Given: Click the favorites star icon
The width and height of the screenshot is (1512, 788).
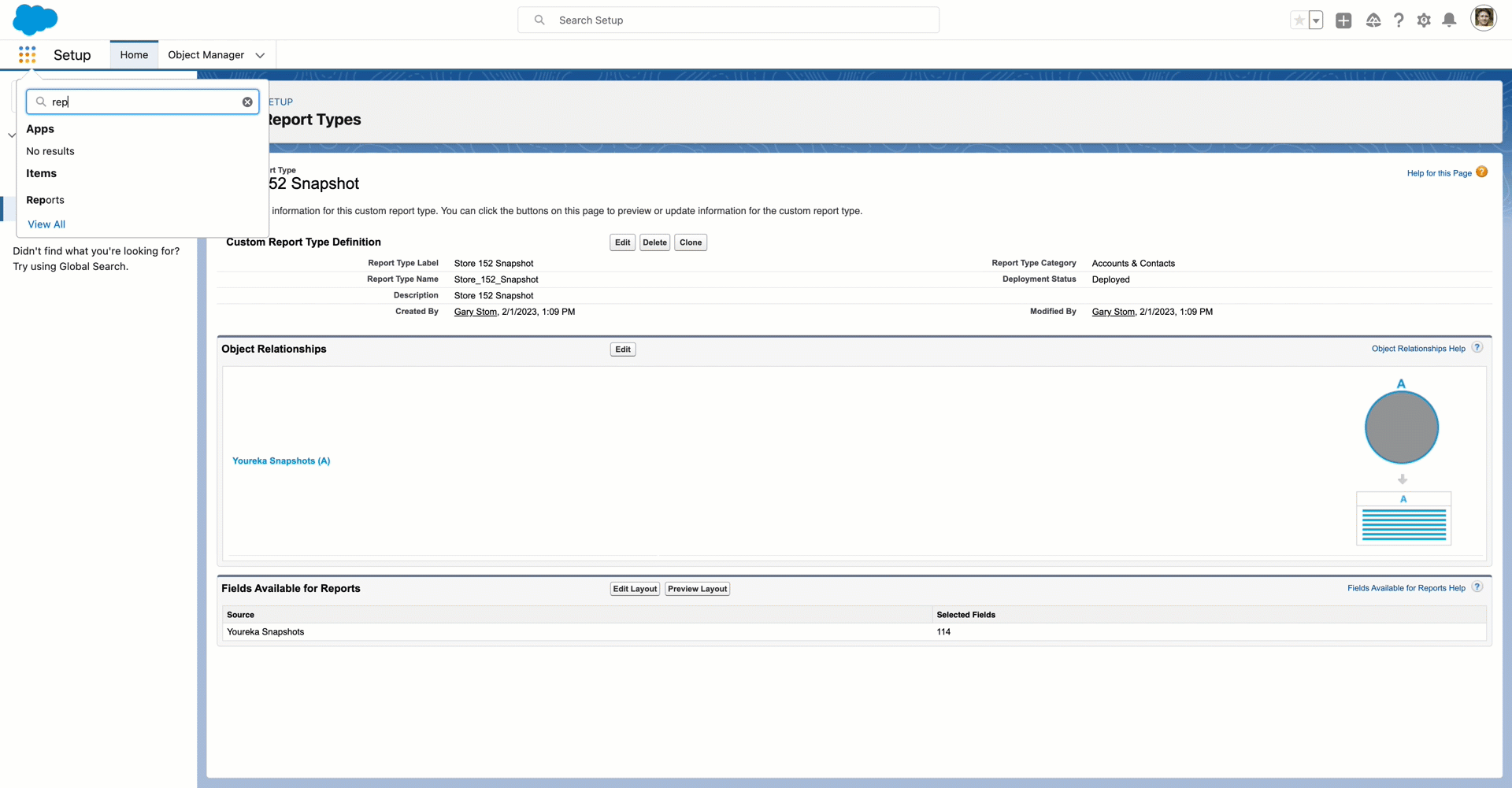Looking at the screenshot, I should 1299,20.
